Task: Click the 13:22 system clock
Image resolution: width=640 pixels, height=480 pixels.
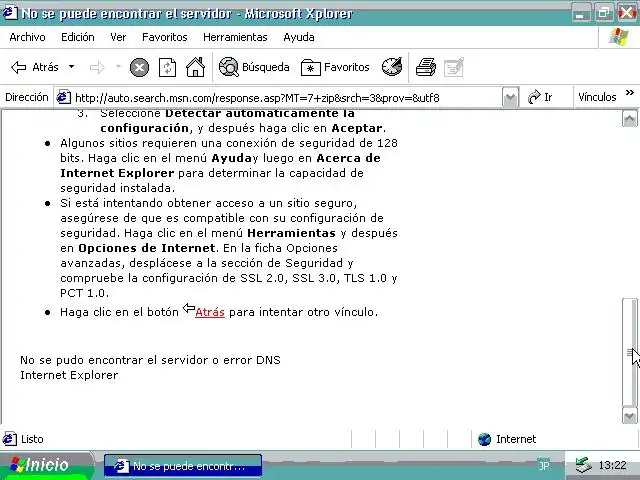Action: click(x=612, y=465)
